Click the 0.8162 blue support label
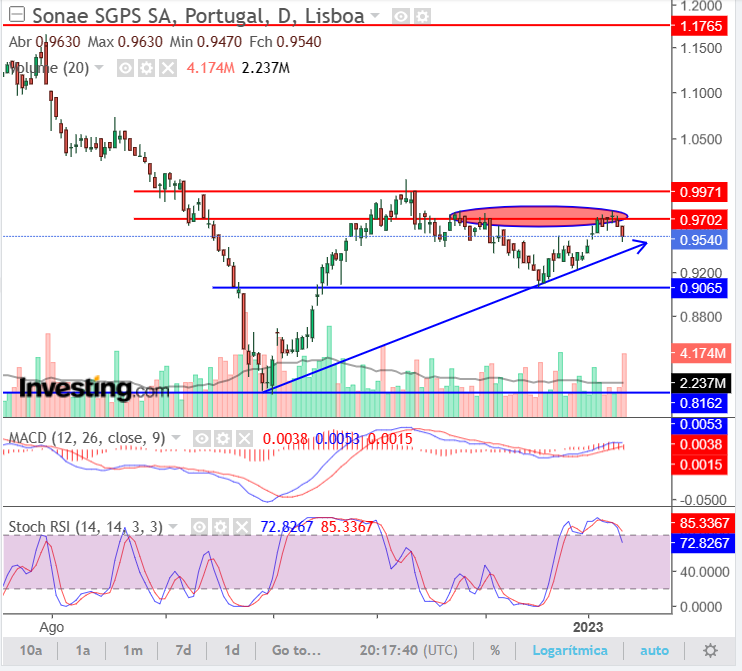This screenshot has width=742, height=671. 699,403
